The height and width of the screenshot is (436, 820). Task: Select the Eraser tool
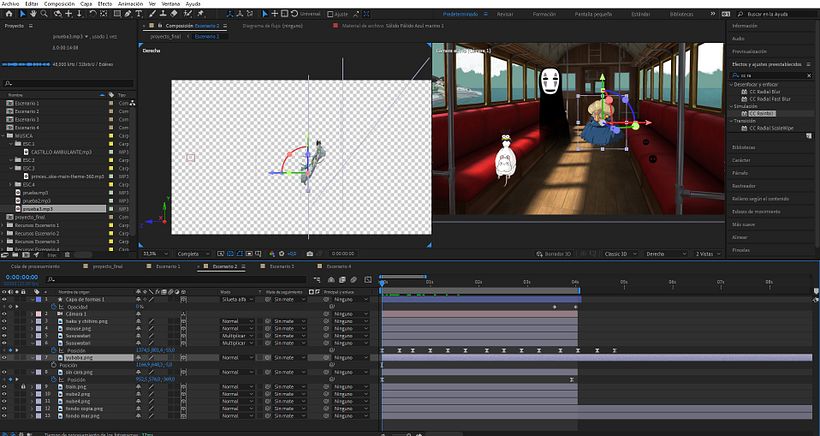[x=174, y=14]
